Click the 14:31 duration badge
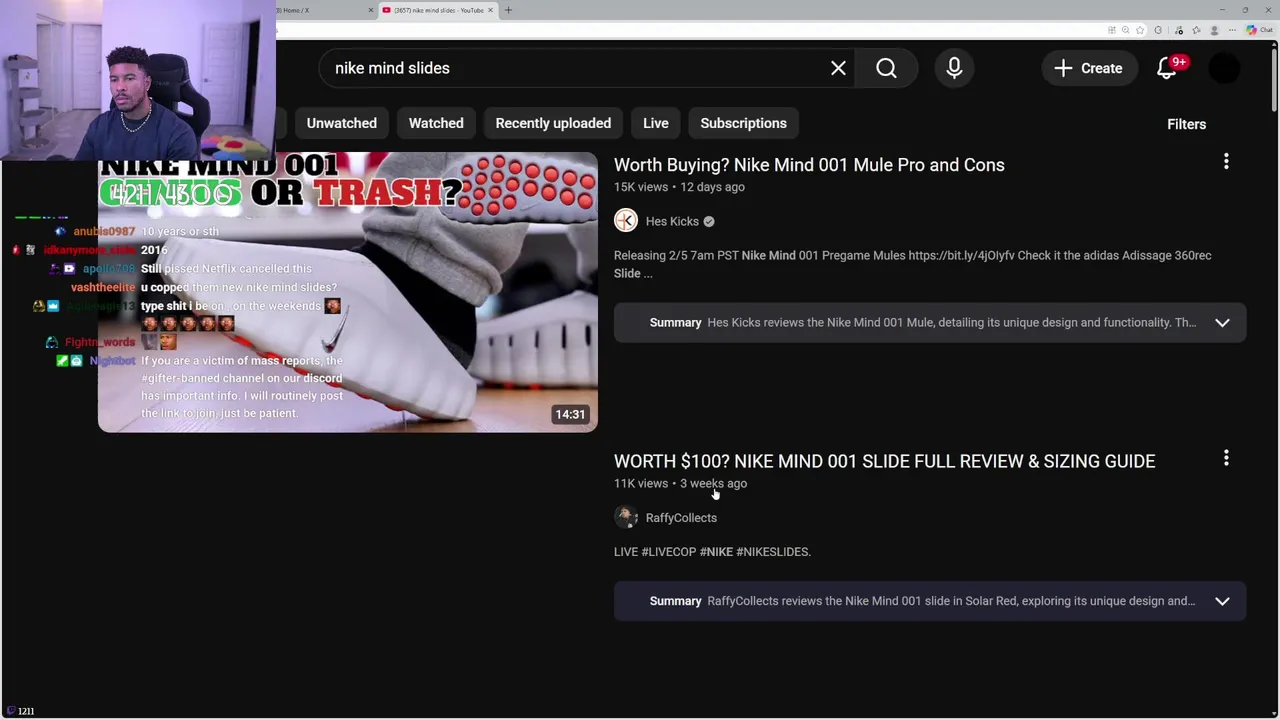This screenshot has width=1280, height=720. point(570,414)
